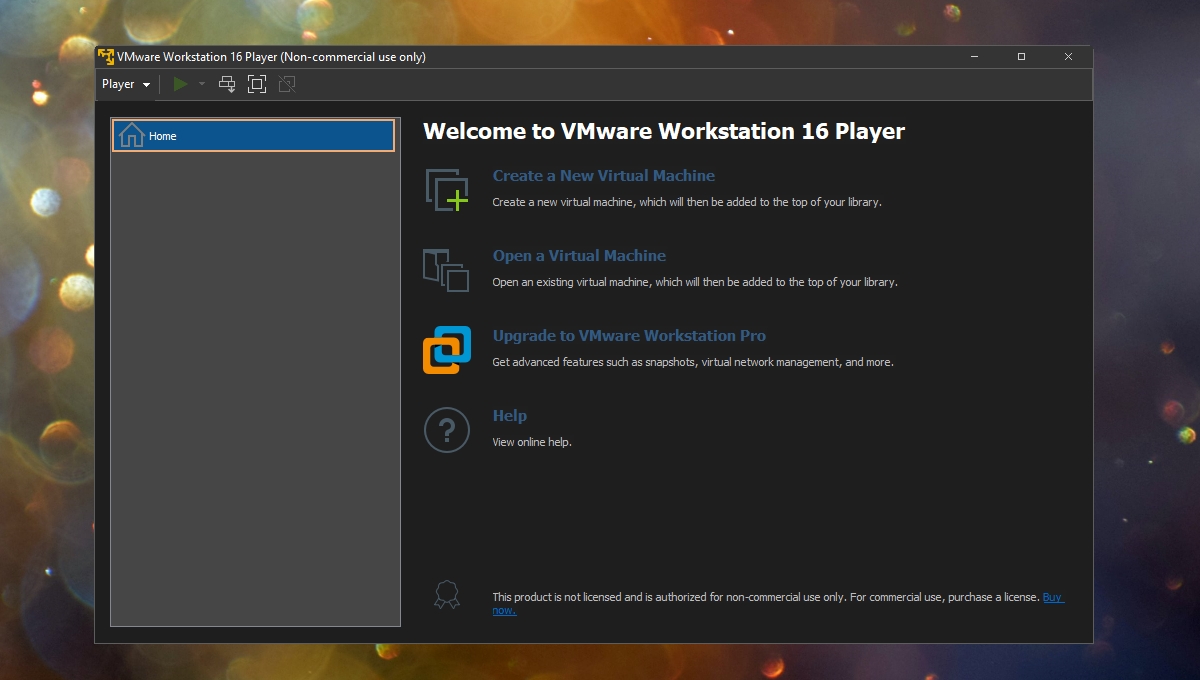Click the house icon next to Home
This screenshot has width=1200, height=680.
pyautogui.click(x=131, y=135)
